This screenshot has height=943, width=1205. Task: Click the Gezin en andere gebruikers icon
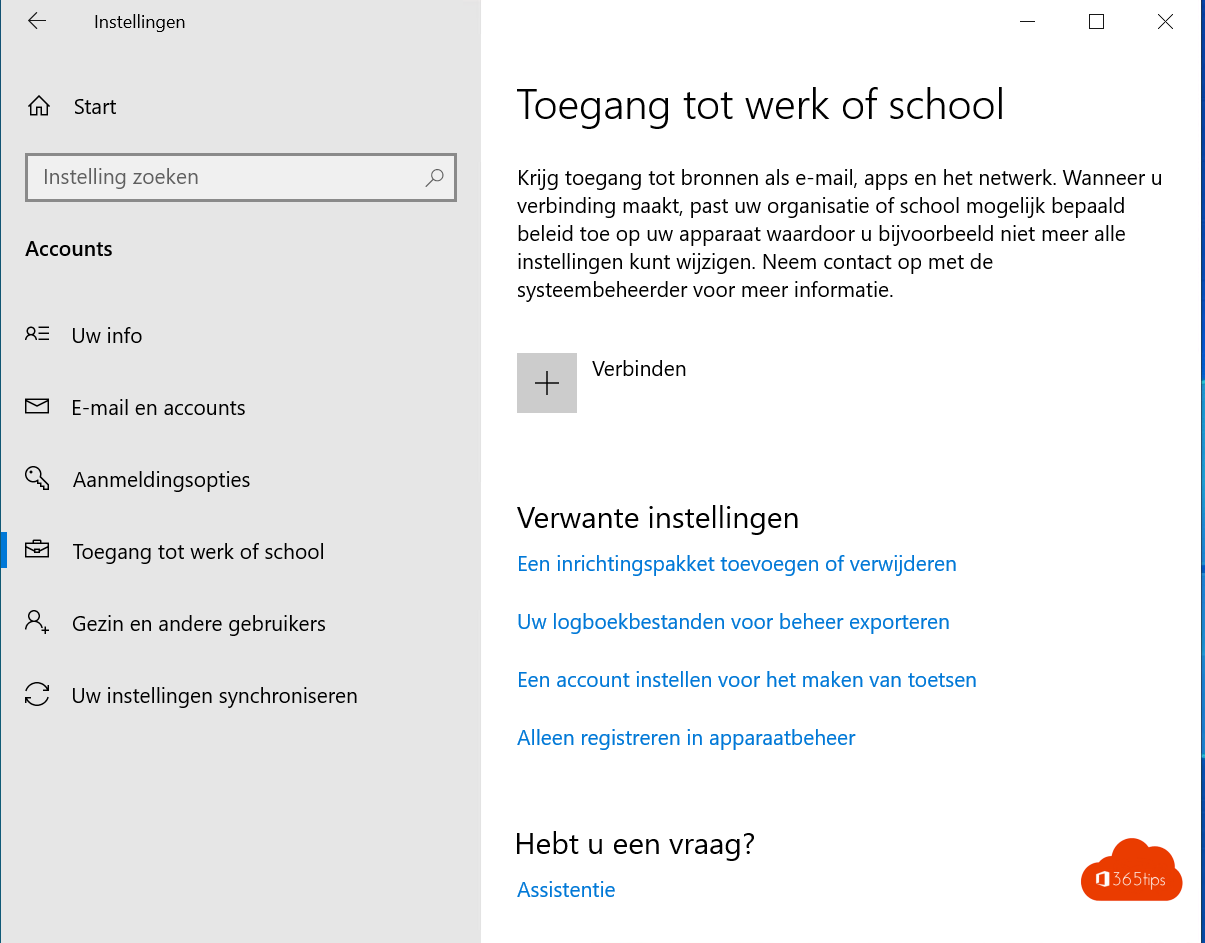37,622
